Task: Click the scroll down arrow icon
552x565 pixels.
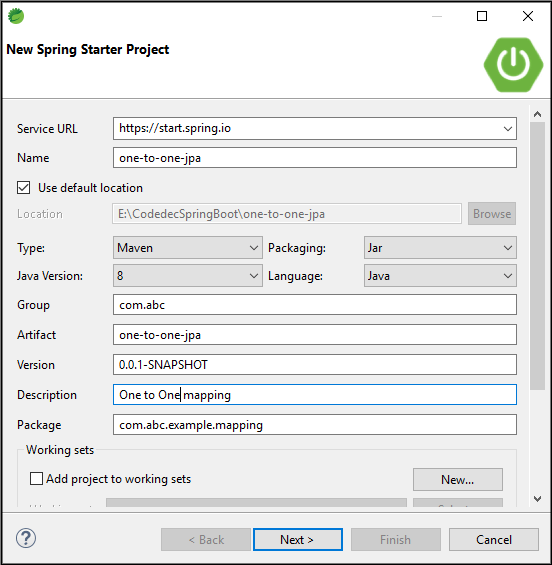Action: 537,499
